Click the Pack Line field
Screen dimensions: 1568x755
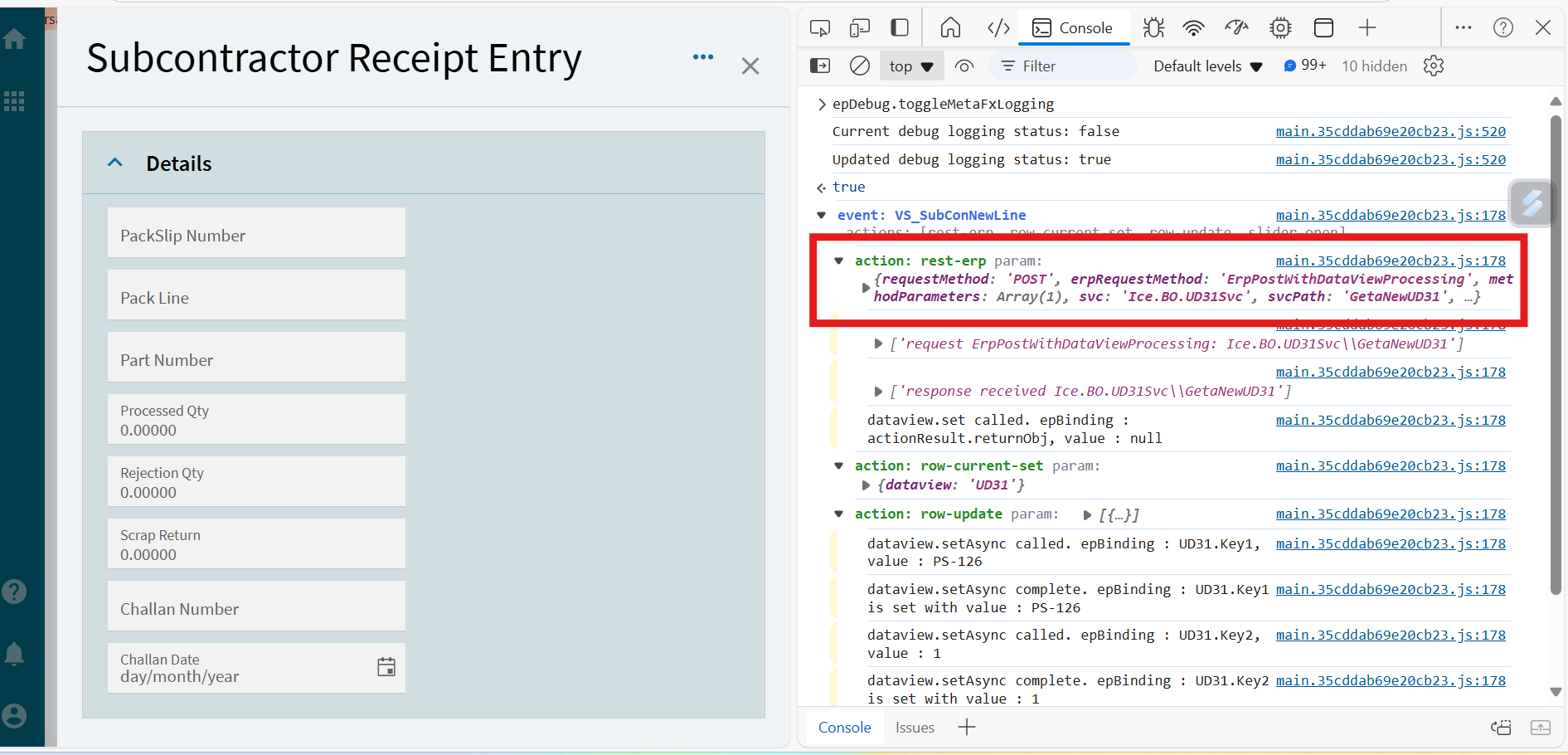coord(256,295)
